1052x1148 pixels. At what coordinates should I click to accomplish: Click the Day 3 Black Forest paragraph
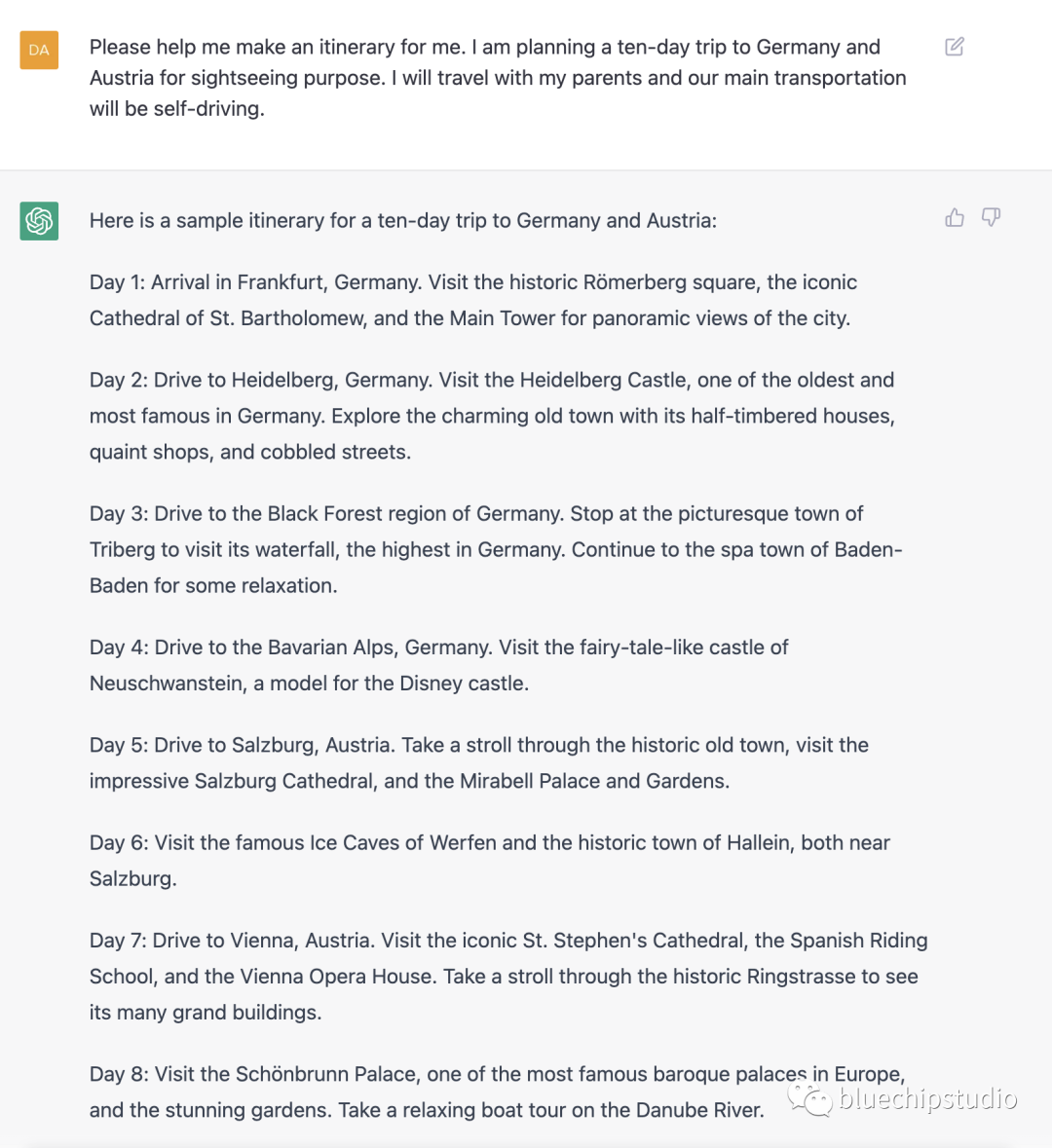[x=495, y=549]
